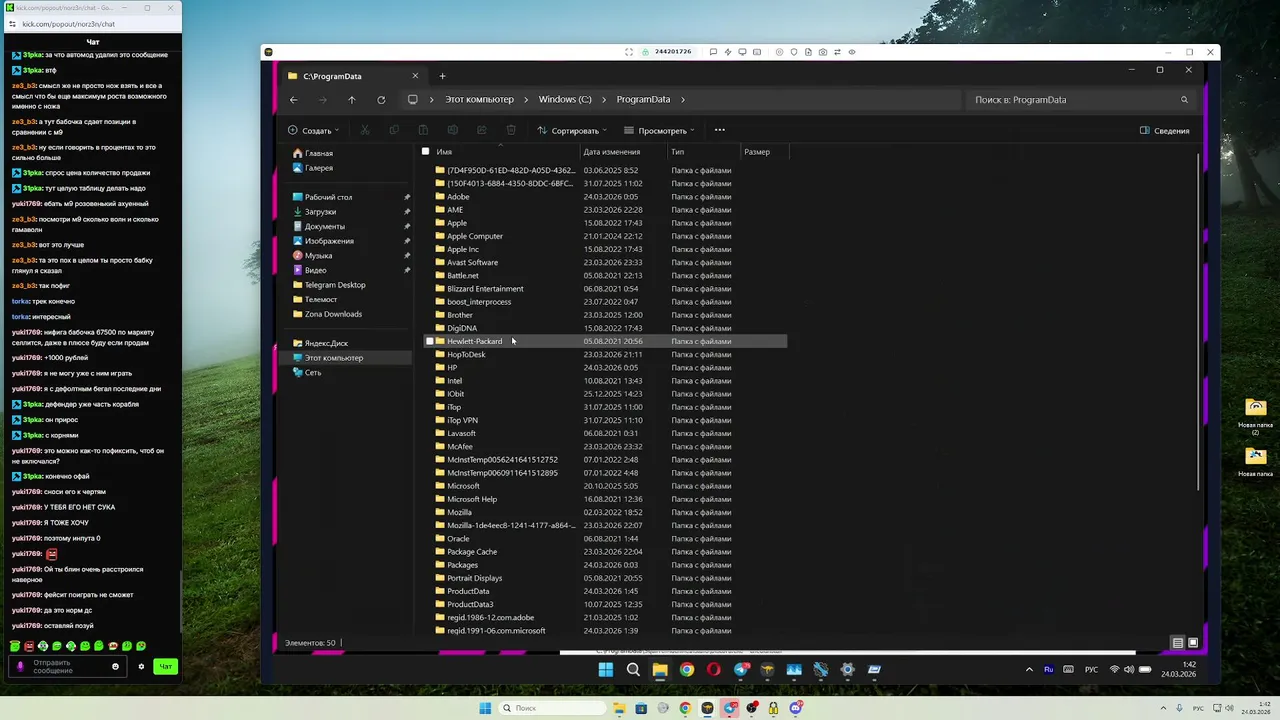
Task: Click the cut scissors icon in toolbar
Action: coord(365,130)
